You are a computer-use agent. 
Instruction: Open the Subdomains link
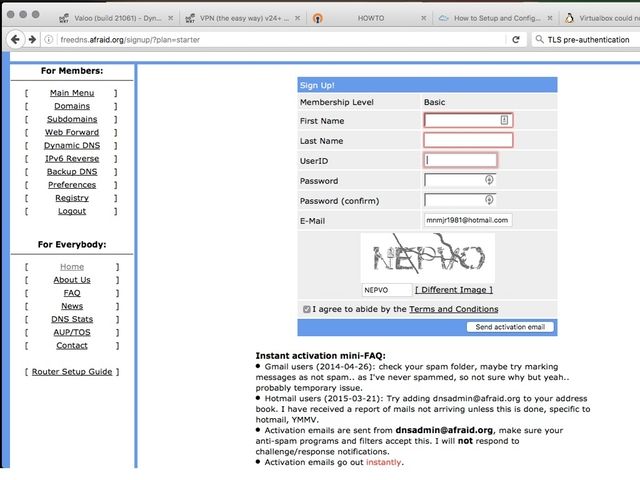(72, 119)
